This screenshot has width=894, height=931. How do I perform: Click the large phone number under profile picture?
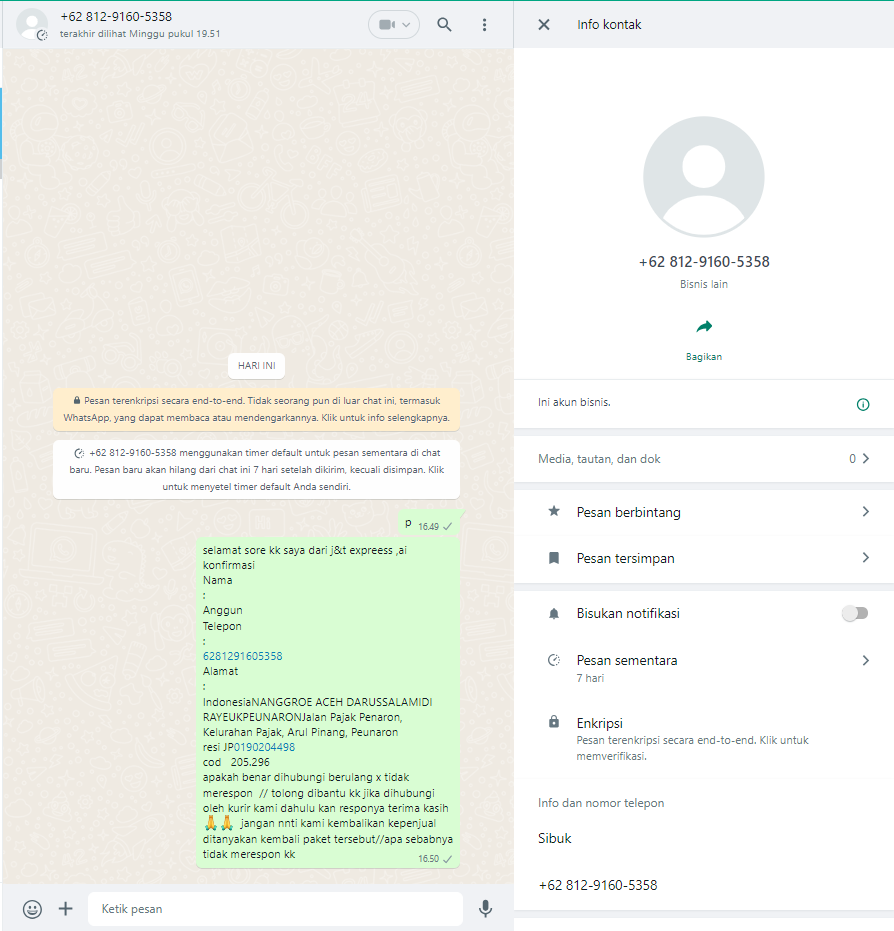(x=704, y=262)
